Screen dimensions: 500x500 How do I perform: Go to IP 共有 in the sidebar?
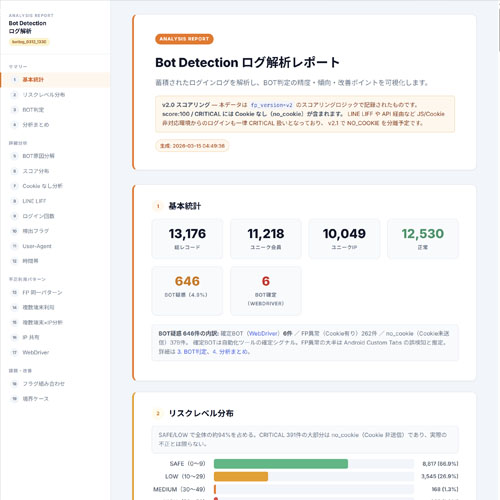point(55,337)
